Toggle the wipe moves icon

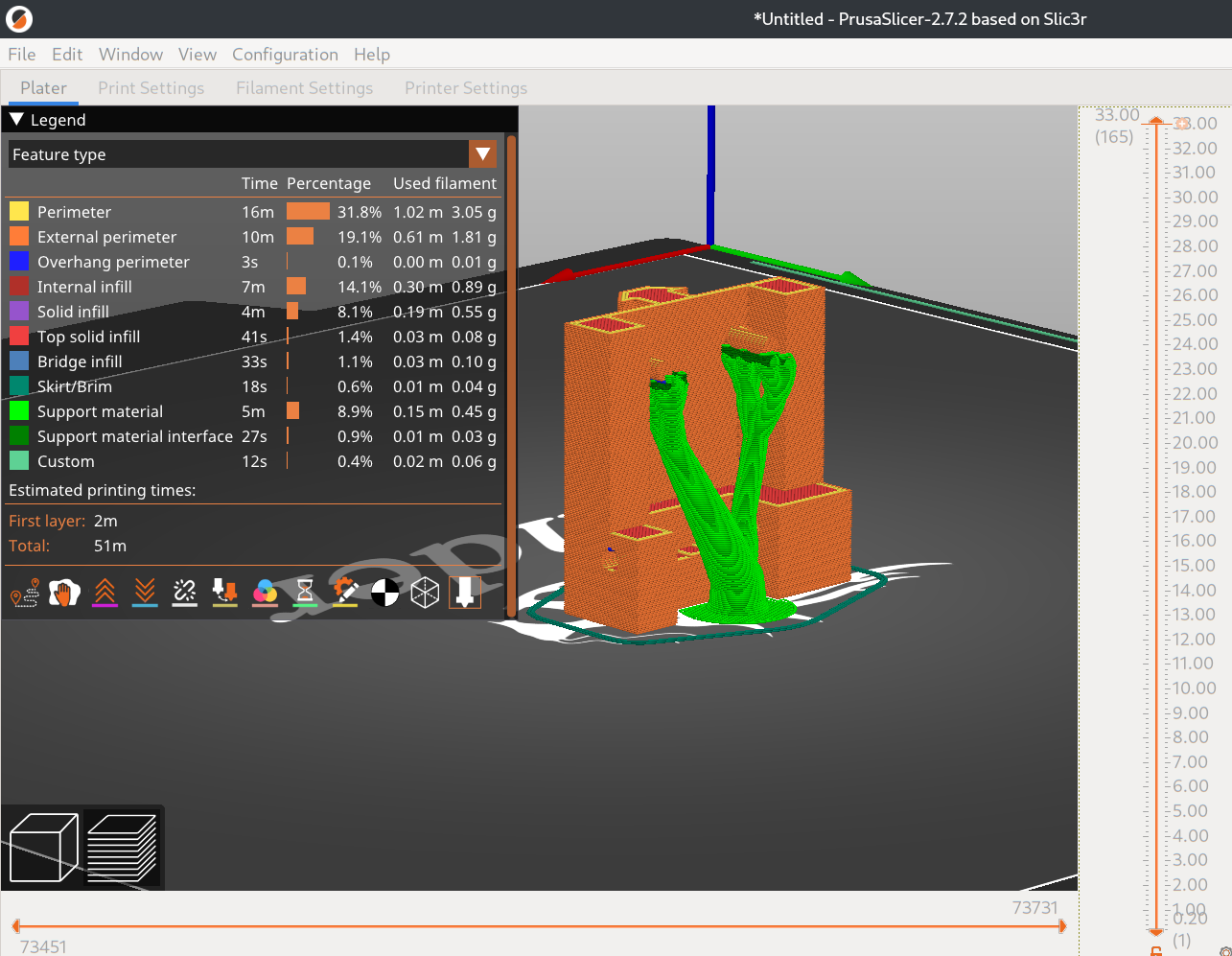coord(65,593)
